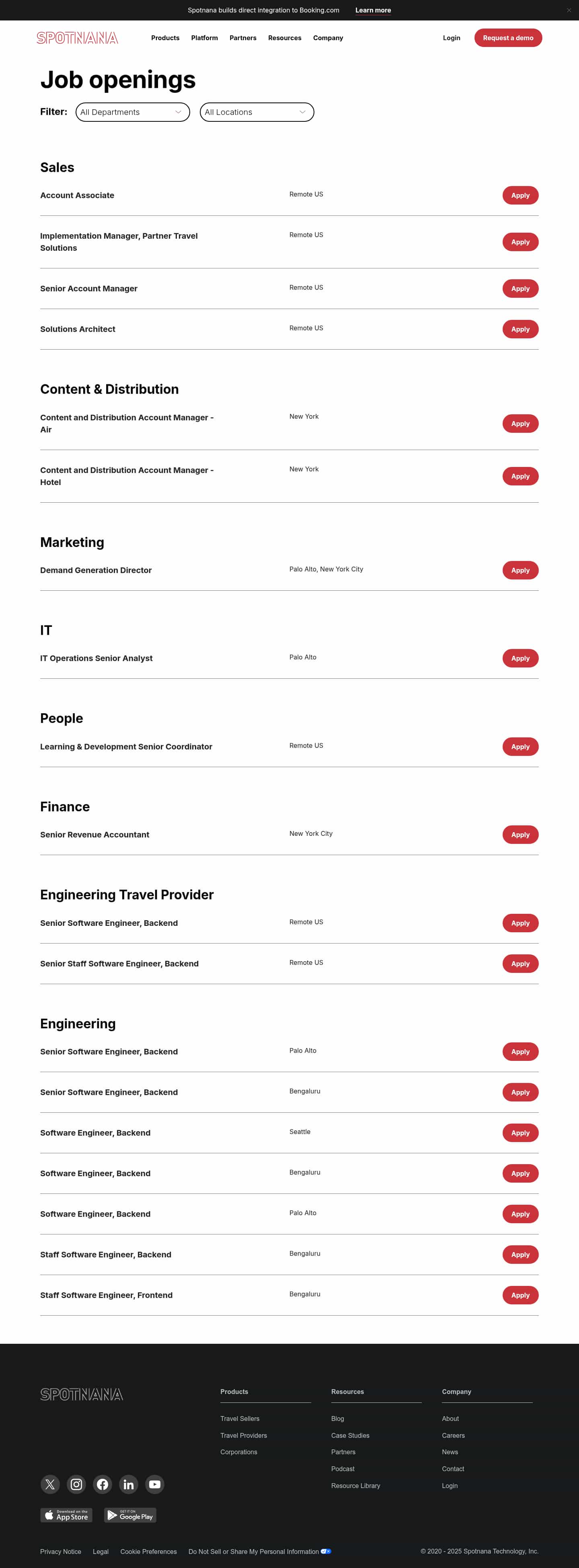
Task: Click the Request a demo button
Action: coord(508,38)
